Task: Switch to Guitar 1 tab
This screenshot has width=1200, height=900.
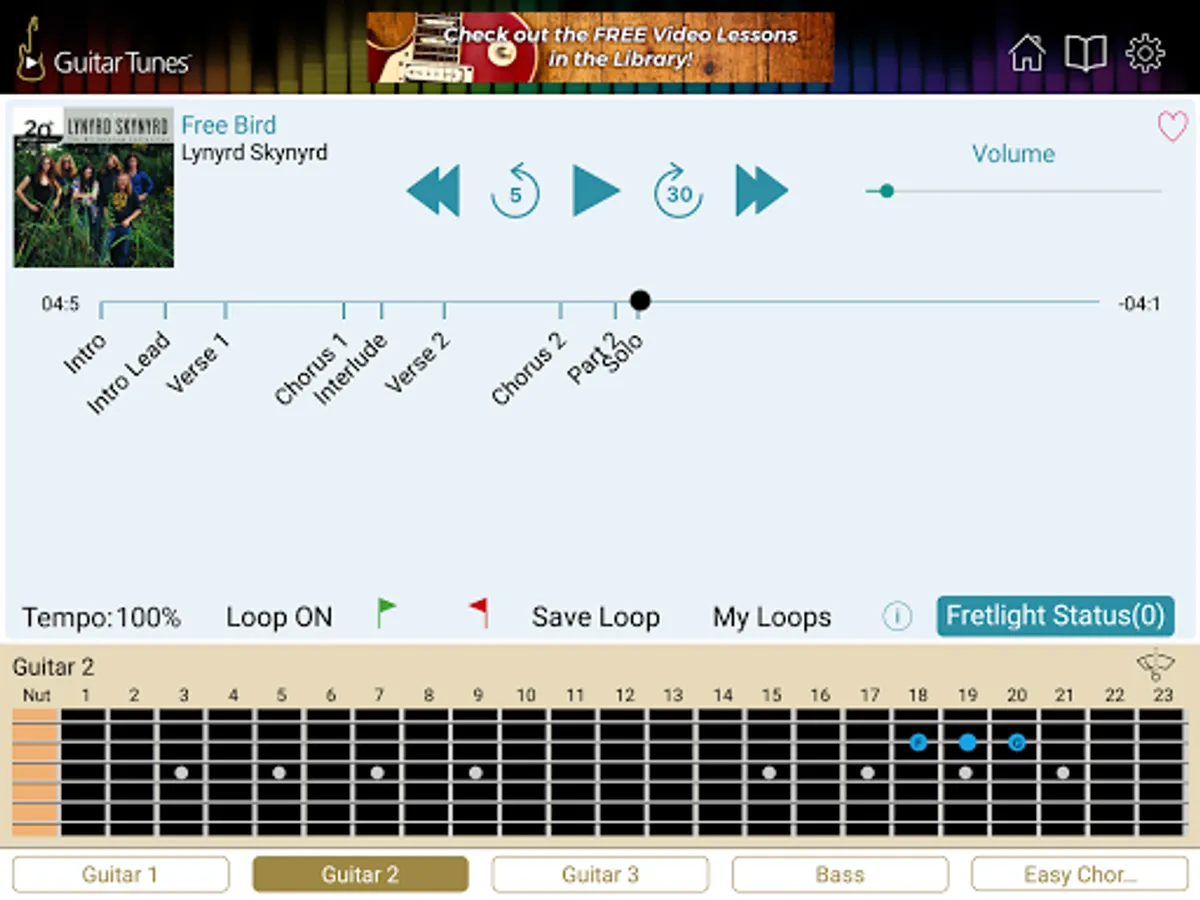Action: click(x=120, y=875)
